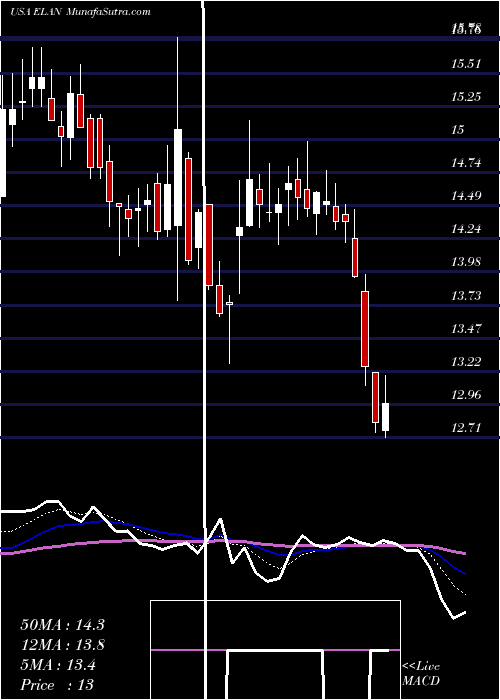
Task: Click the 5MA : 13.4 readout
Action: tap(58, 665)
